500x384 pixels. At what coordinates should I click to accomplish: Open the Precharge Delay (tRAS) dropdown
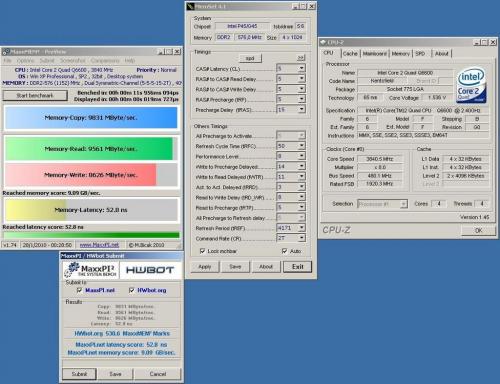pyautogui.click(x=301, y=109)
